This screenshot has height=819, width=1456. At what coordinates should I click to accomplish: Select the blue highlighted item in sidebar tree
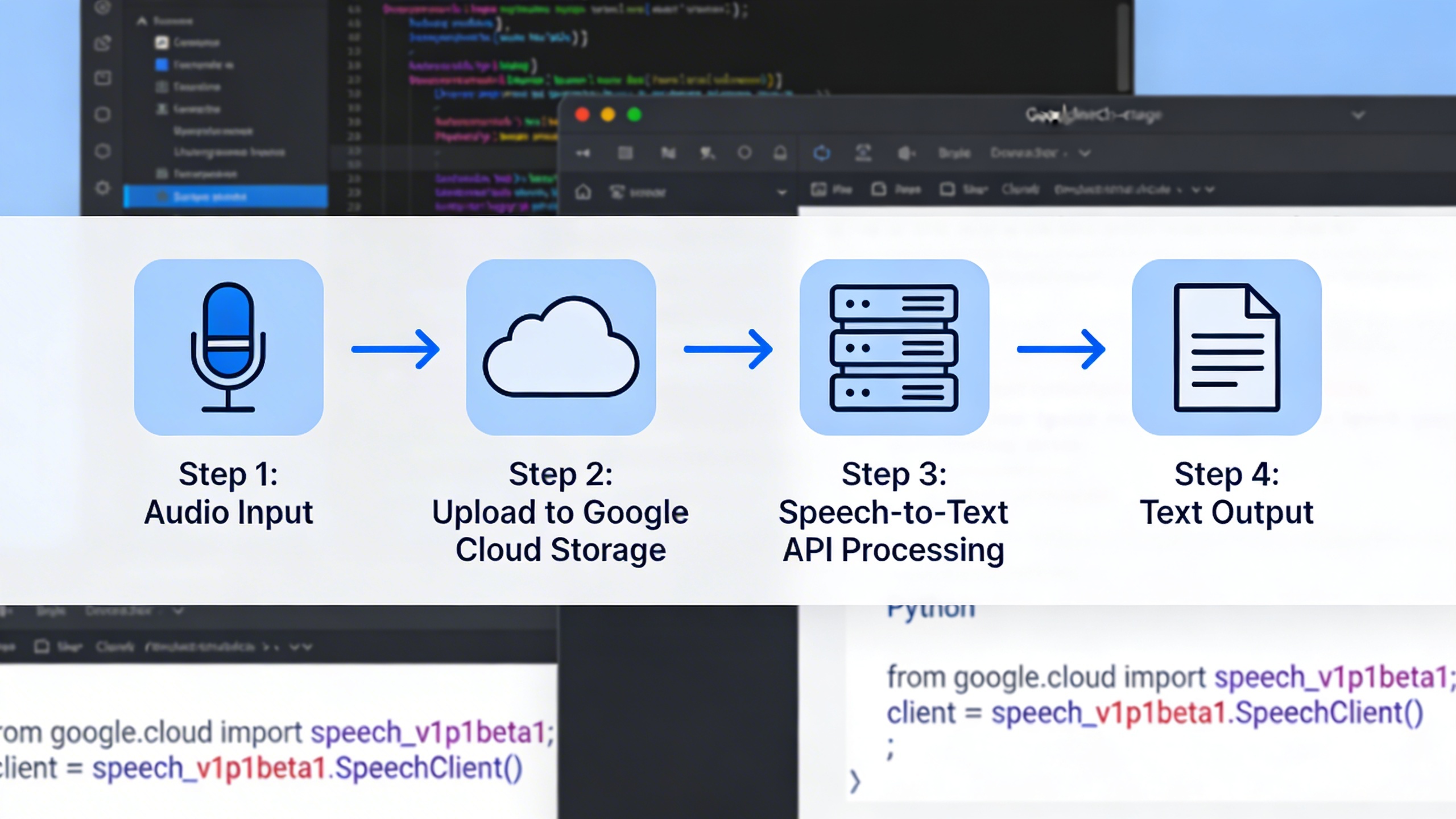pyautogui.click(x=225, y=197)
